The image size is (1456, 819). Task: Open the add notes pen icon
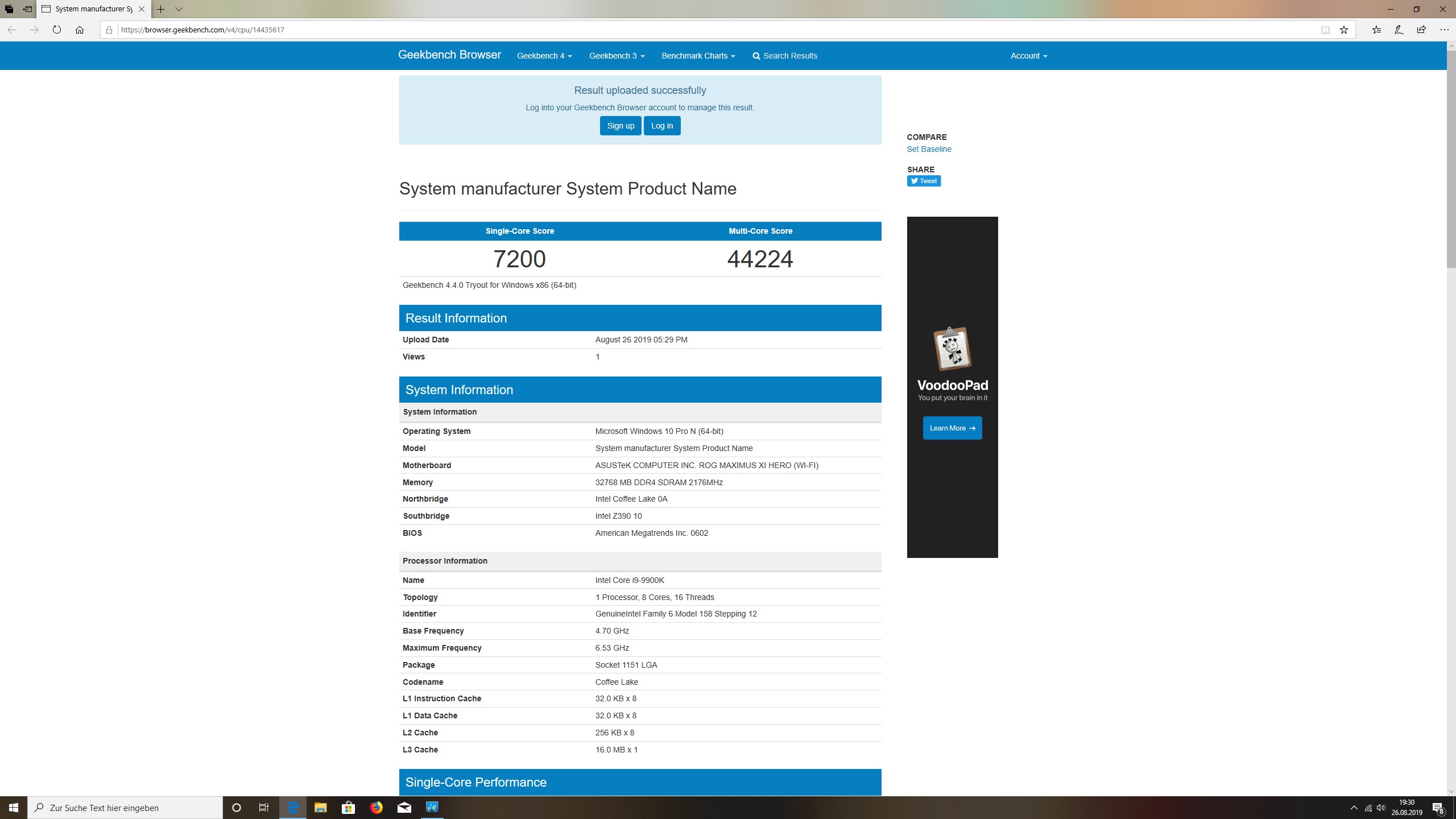click(x=1399, y=30)
